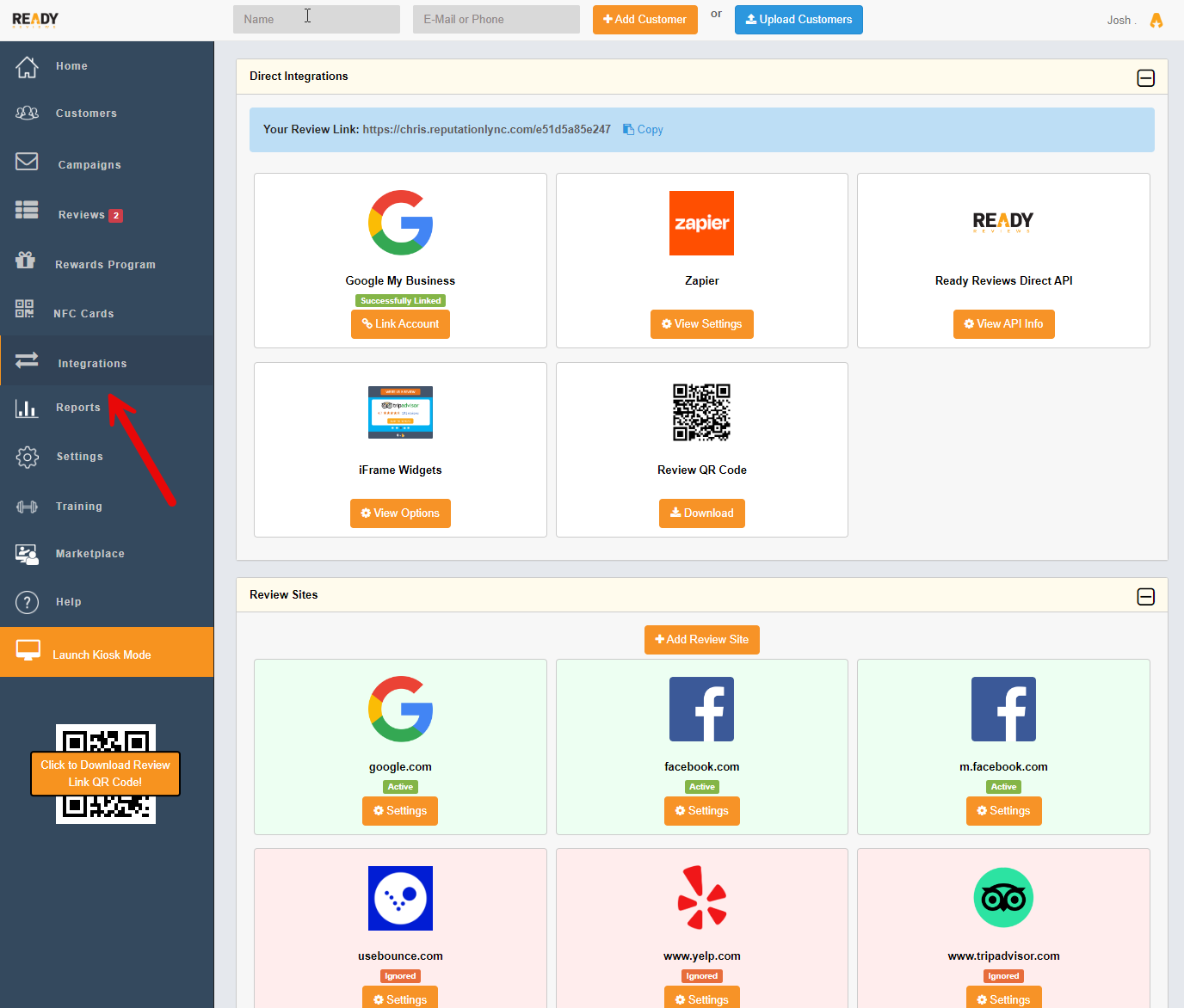Click the Add Customer button
Screen dimensions: 1184x1008
[644, 20]
